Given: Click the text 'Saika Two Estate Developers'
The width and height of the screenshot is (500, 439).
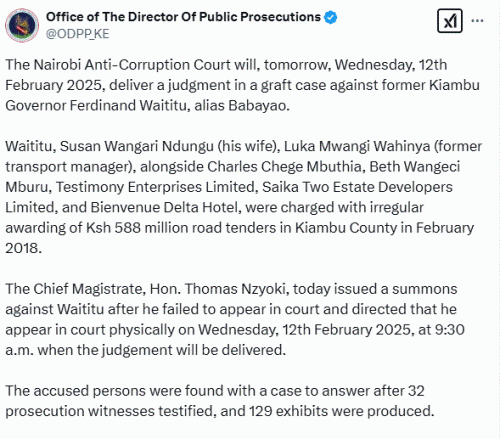Looking at the screenshot, I should 357,187.
